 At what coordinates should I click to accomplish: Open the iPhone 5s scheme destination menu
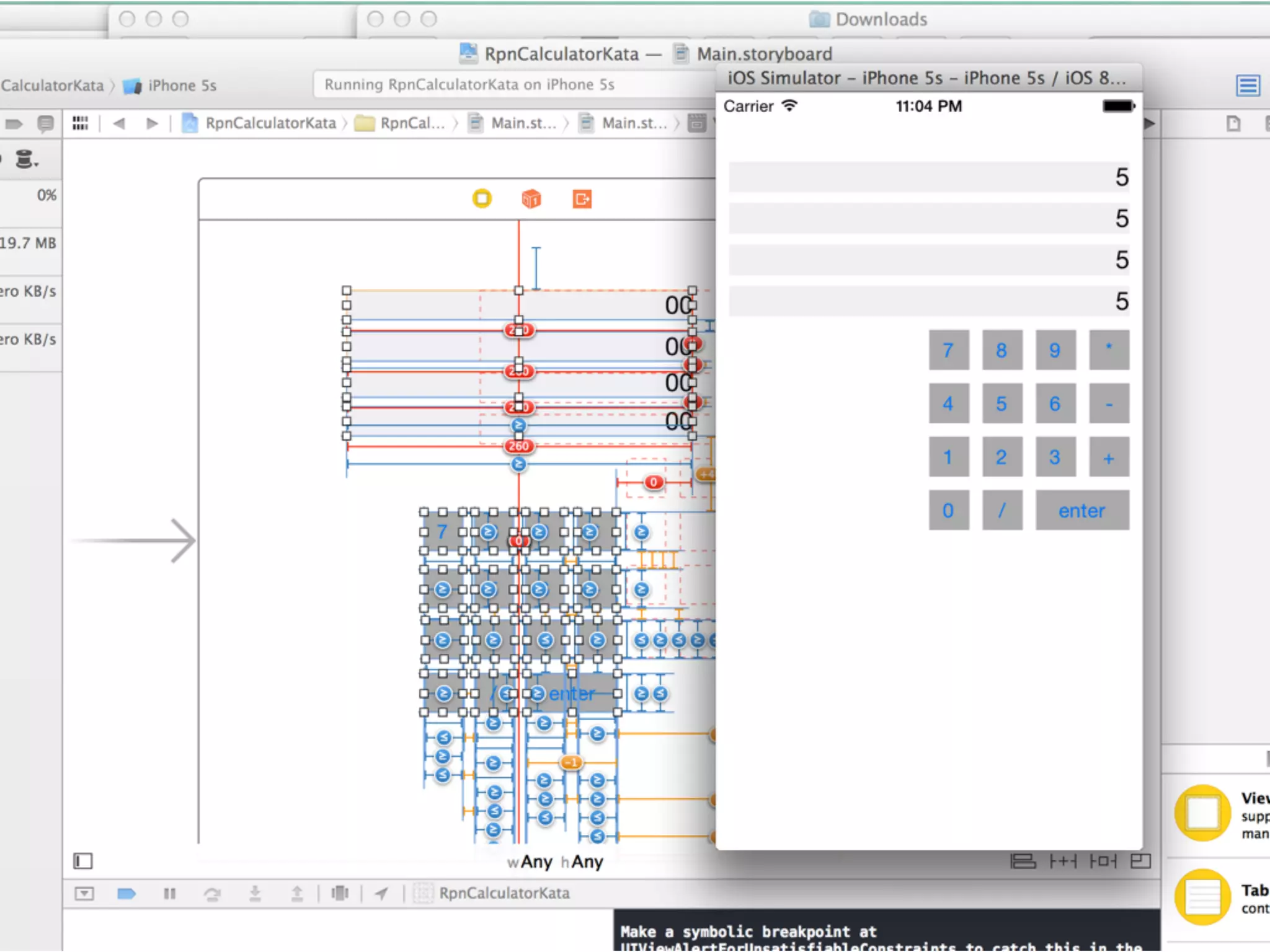(181, 86)
